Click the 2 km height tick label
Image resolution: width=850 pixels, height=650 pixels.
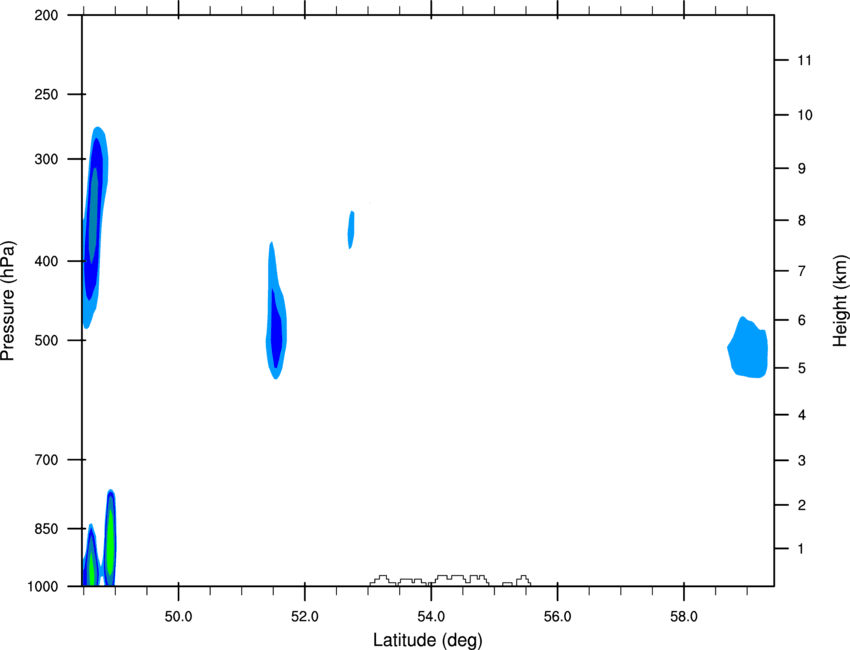pos(802,505)
